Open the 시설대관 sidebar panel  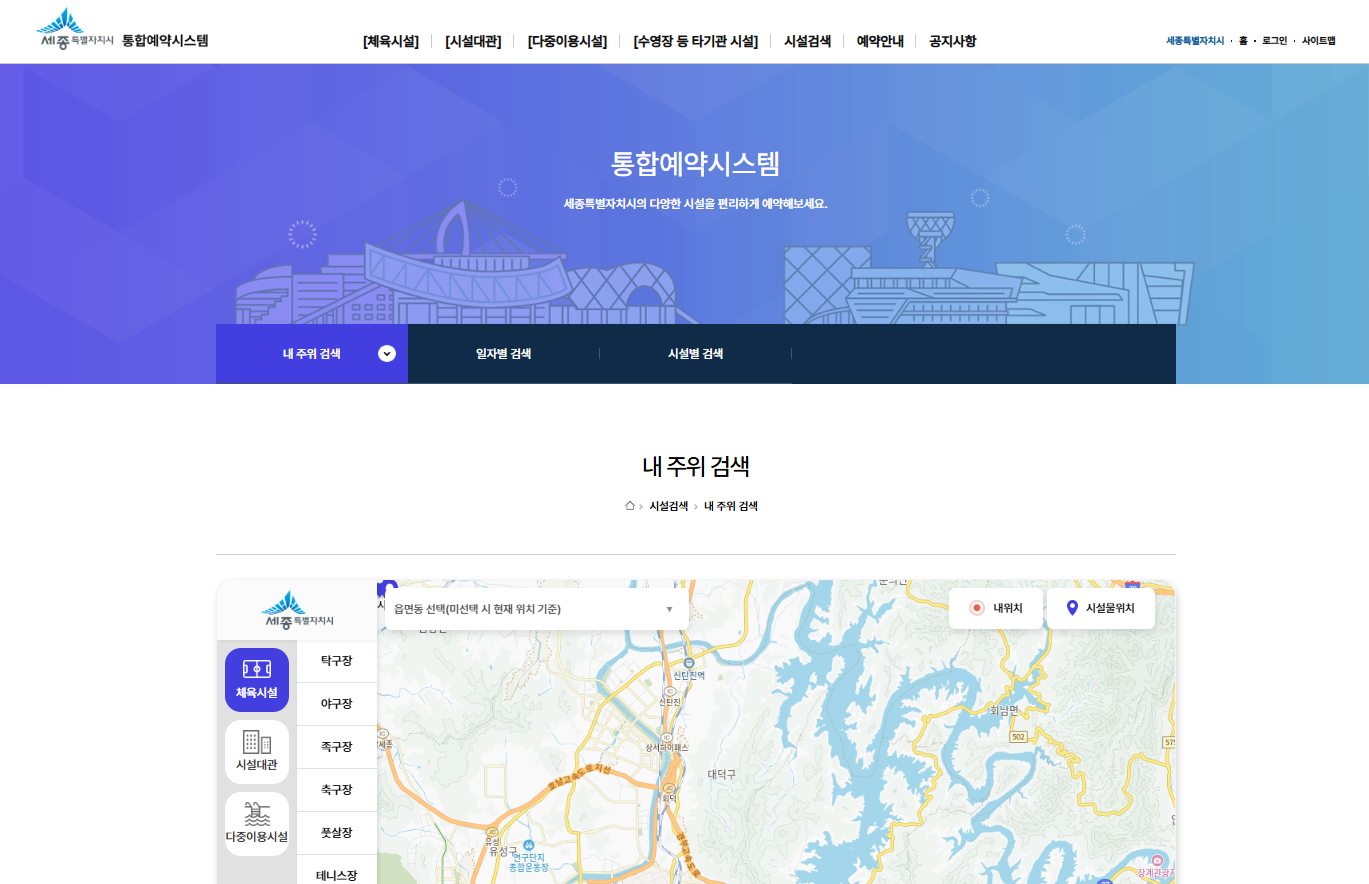pyautogui.click(x=256, y=751)
